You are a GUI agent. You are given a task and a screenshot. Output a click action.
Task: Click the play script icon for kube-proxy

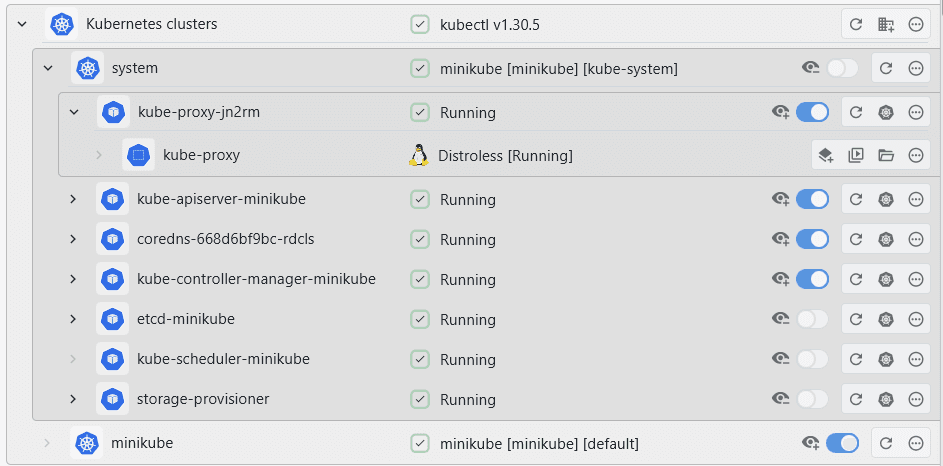pos(856,155)
